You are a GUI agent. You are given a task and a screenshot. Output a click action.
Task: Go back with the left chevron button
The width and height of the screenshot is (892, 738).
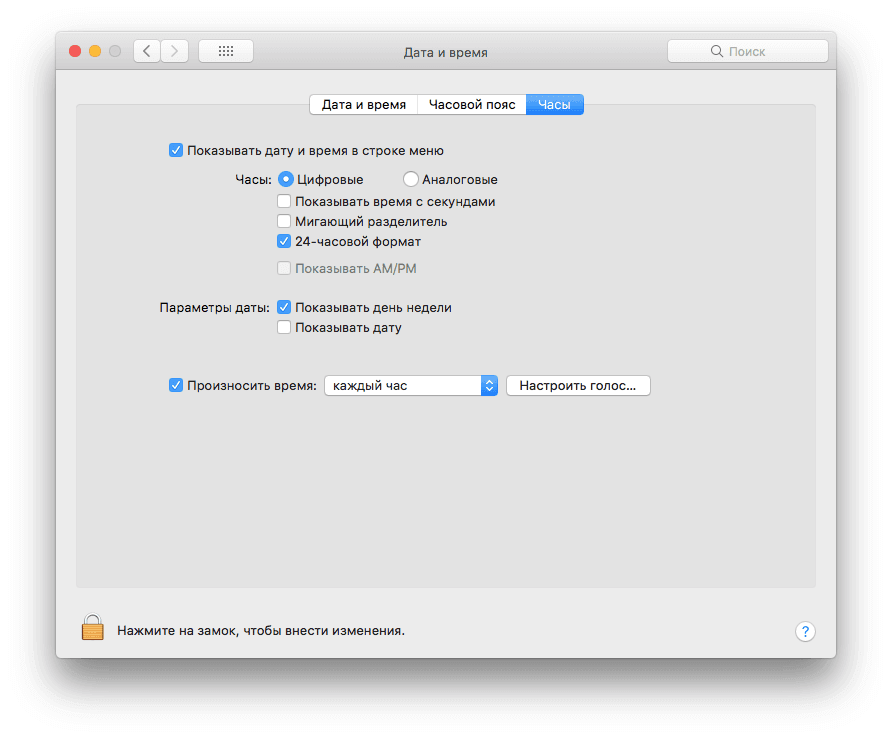tap(147, 51)
